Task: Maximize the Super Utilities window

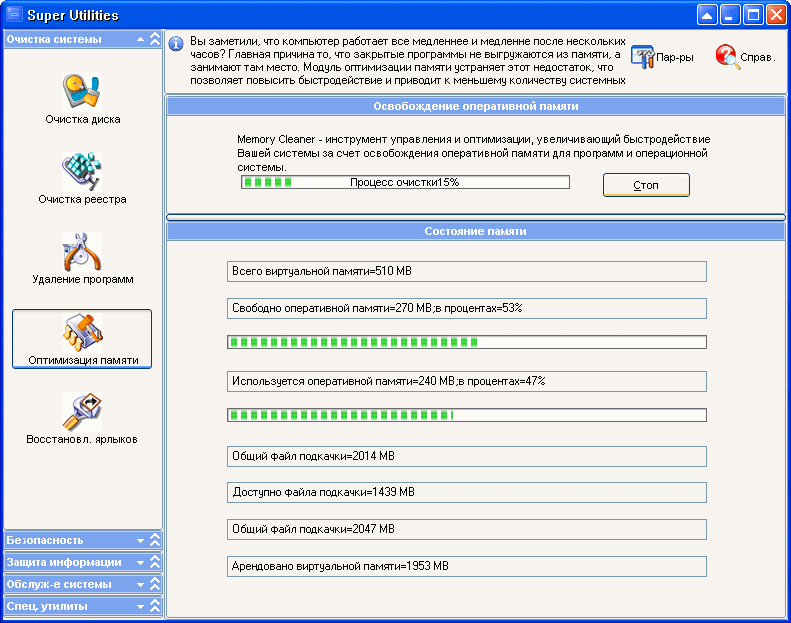Action: pyautogui.click(x=753, y=15)
